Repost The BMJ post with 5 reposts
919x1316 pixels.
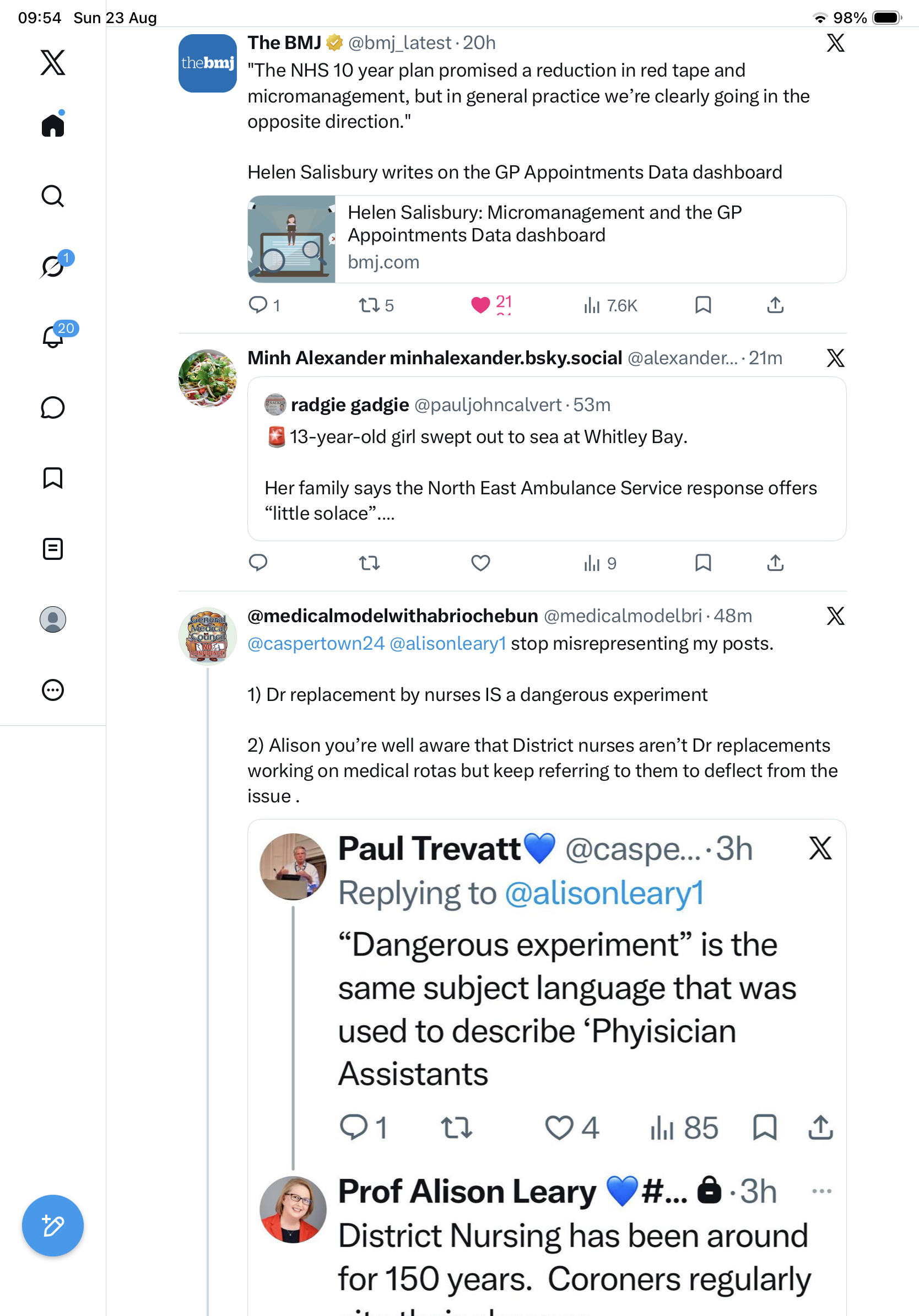pyautogui.click(x=376, y=305)
